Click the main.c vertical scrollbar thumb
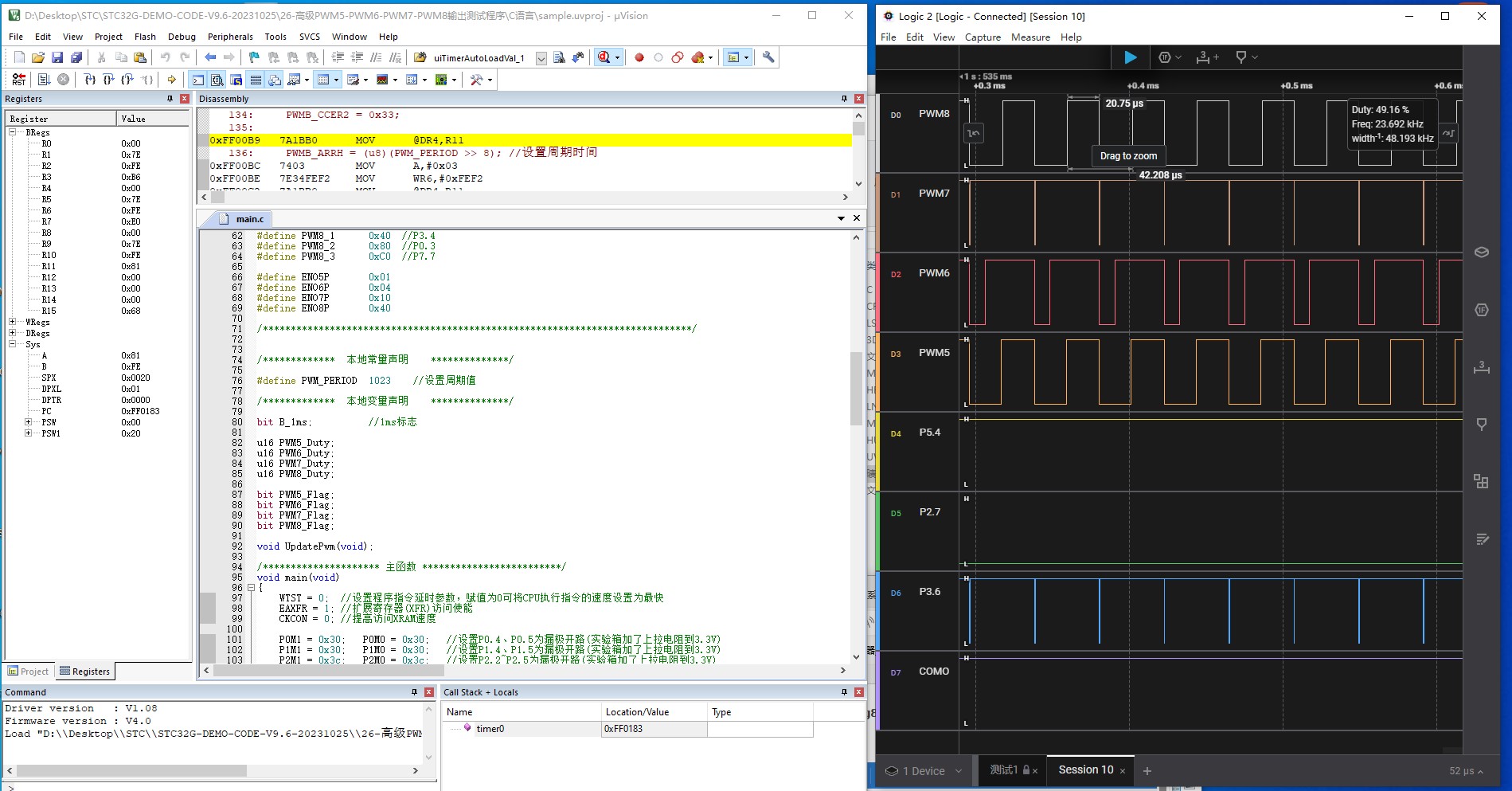1512x791 pixels. (x=857, y=389)
